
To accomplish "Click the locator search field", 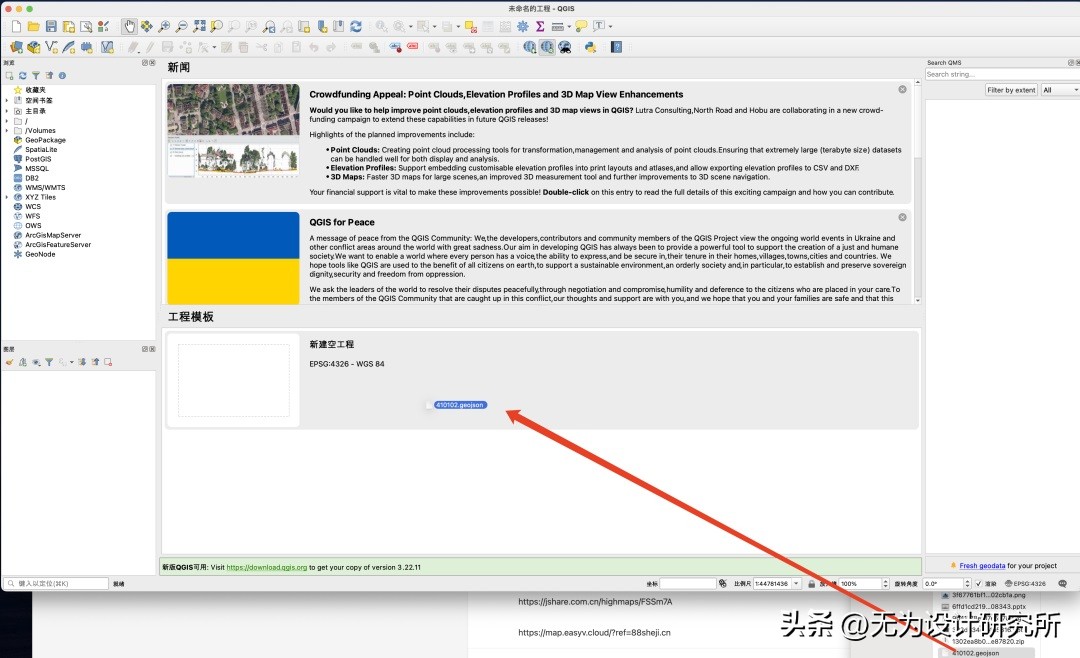I will pos(56,584).
